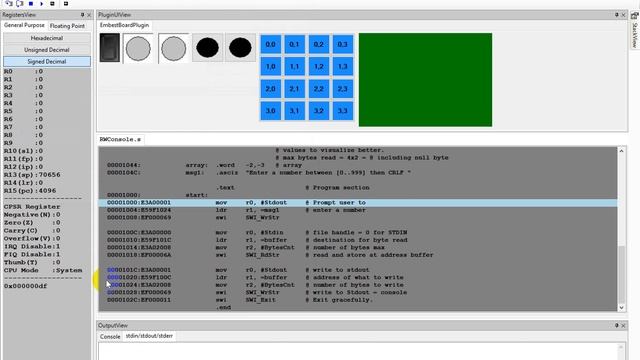Viewport: 640px width, 360px height.
Task: Close the OutputView panel
Action: pos(623,326)
